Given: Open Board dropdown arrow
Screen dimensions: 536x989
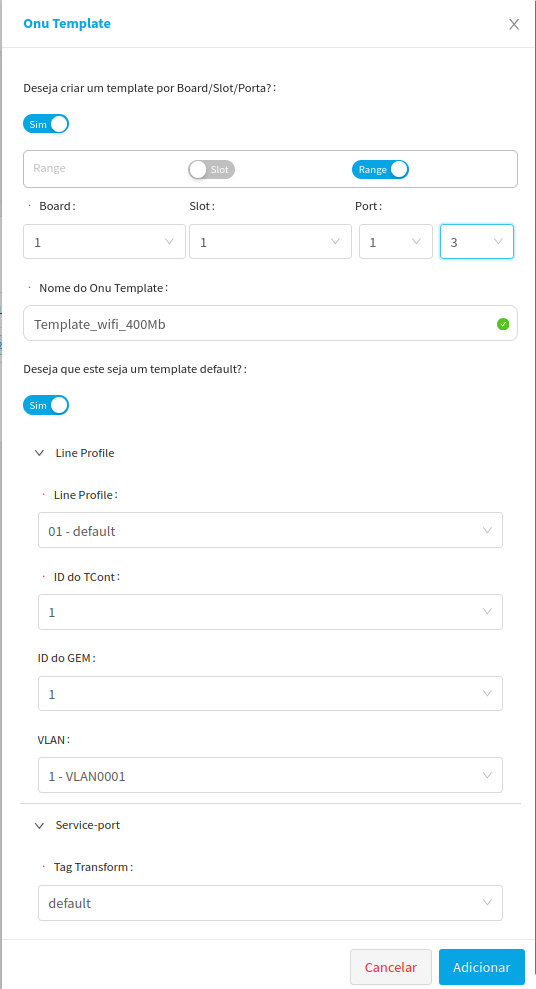Looking at the screenshot, I should [169, 242].
